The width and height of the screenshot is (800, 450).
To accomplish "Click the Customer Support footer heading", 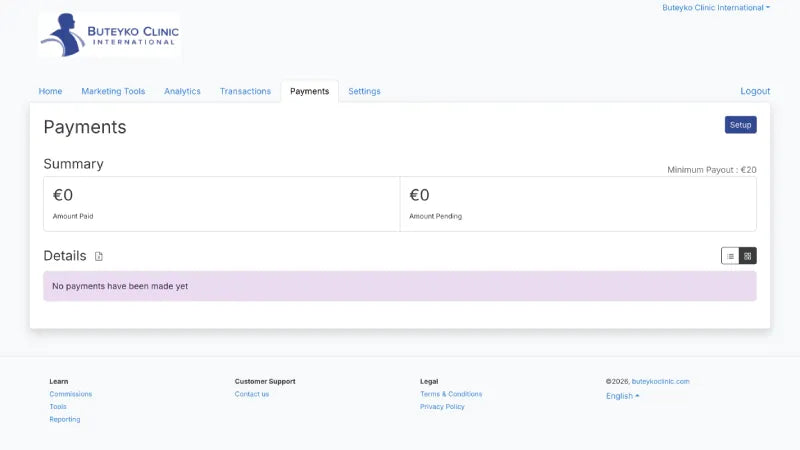I will (265, 381).
